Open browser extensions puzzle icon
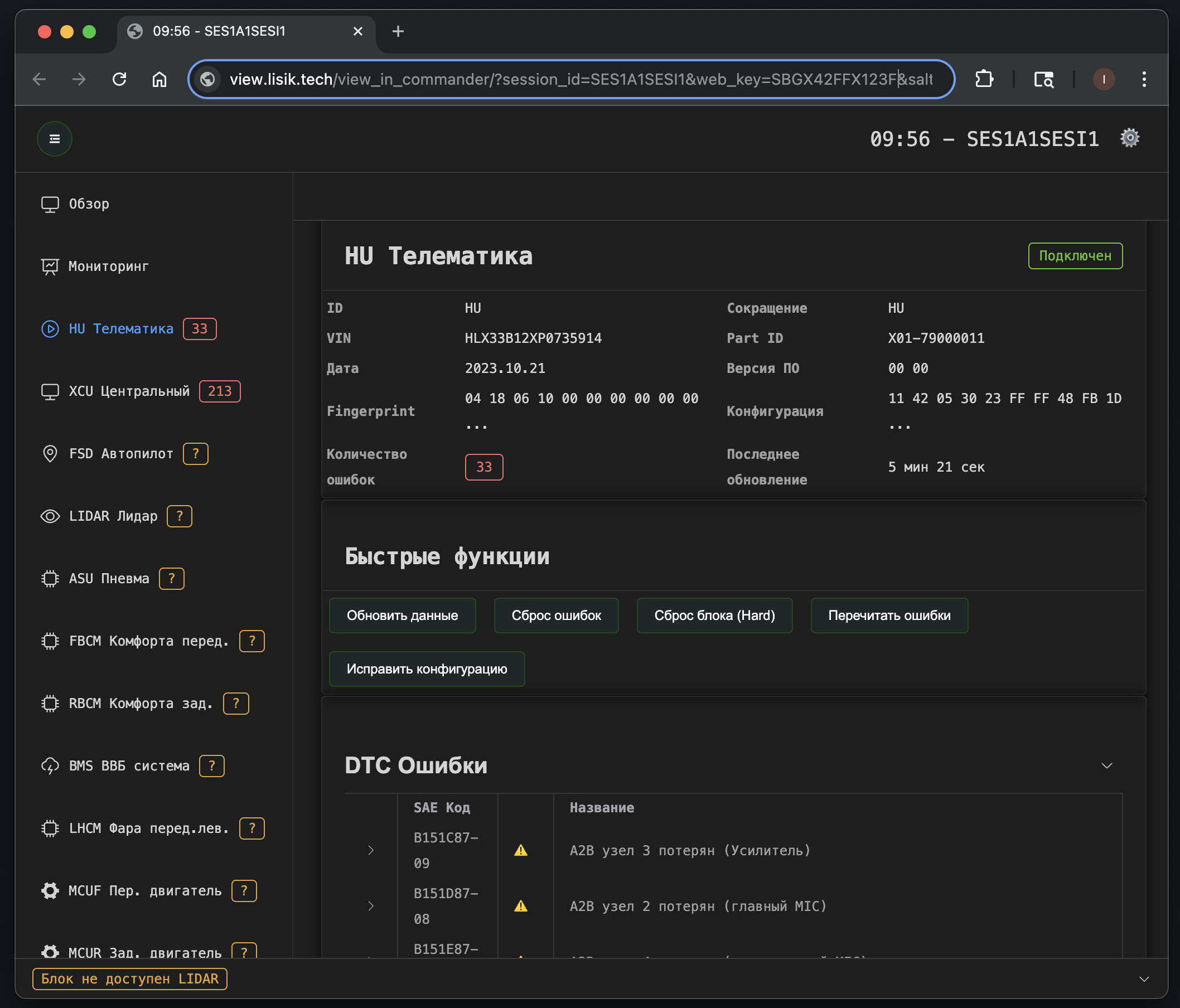The width and height of the screenshot is (1180, 1008). (984, 79)
